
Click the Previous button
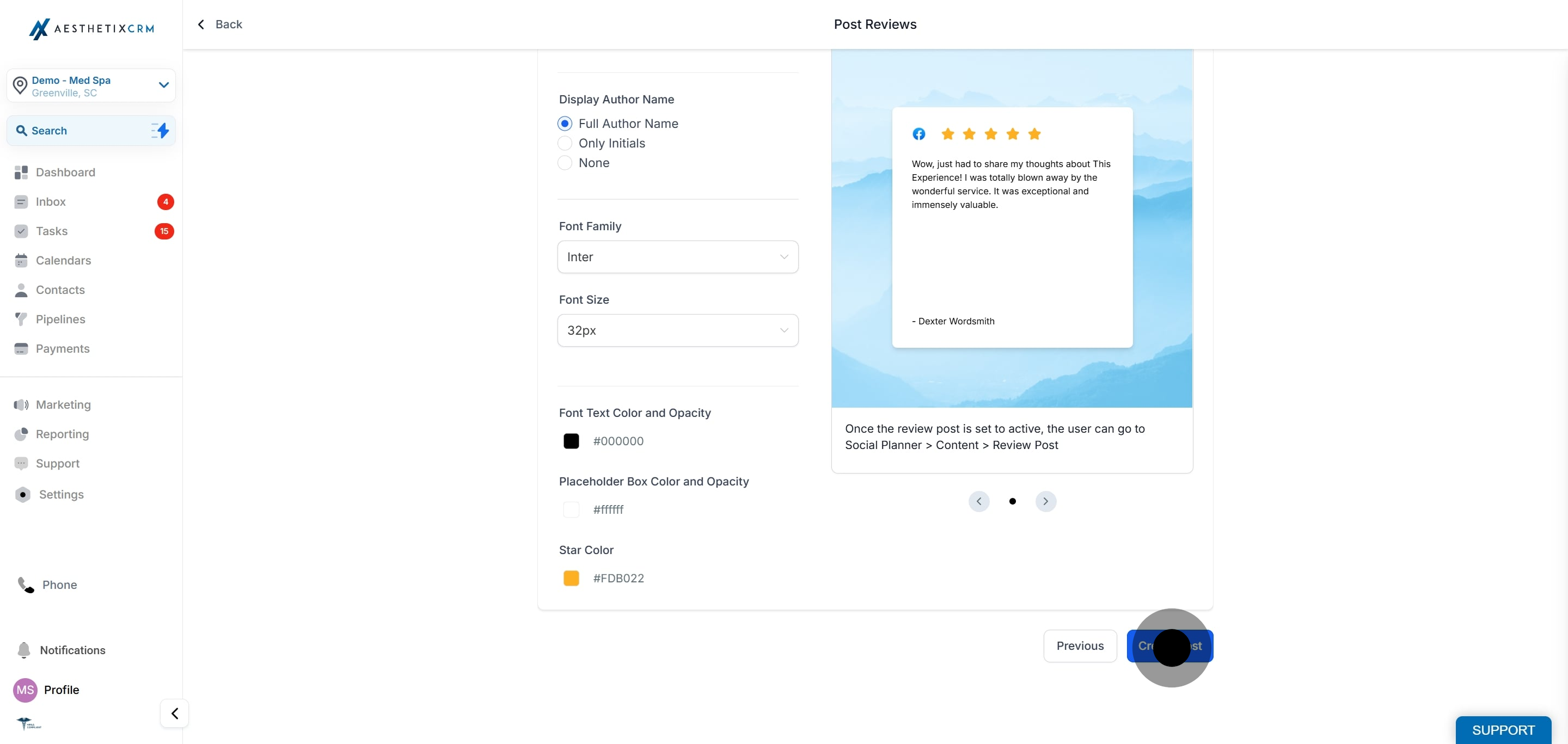1080,645
